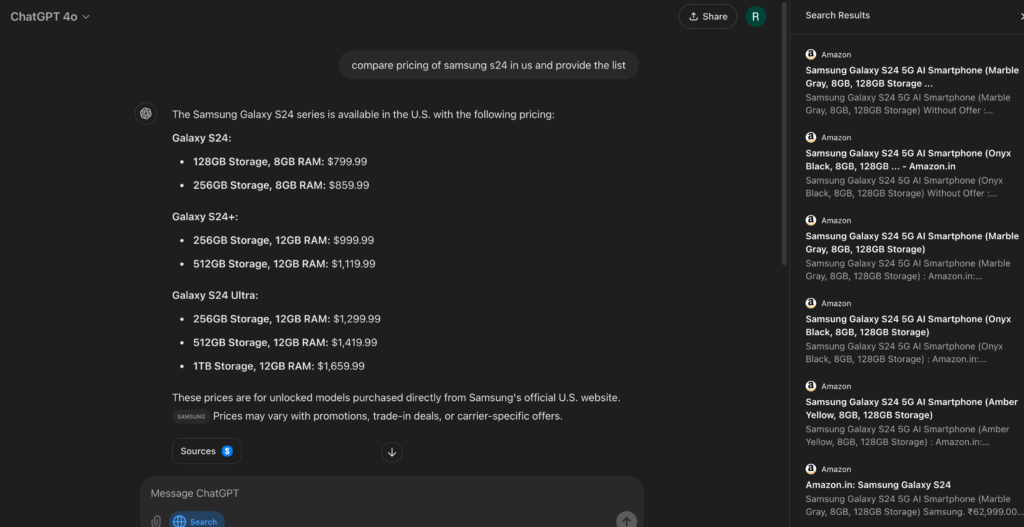Image resolution: width=1024 pixels, height=527 pixels.
Task: Click the ChatGPT logo beside the response
Action: pos(146,114)
